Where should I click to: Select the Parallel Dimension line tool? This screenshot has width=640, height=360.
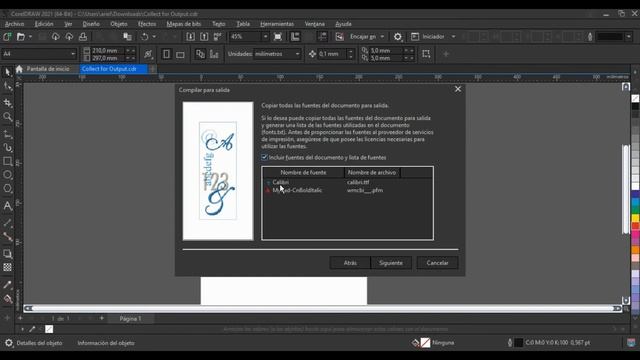(7, 223)
